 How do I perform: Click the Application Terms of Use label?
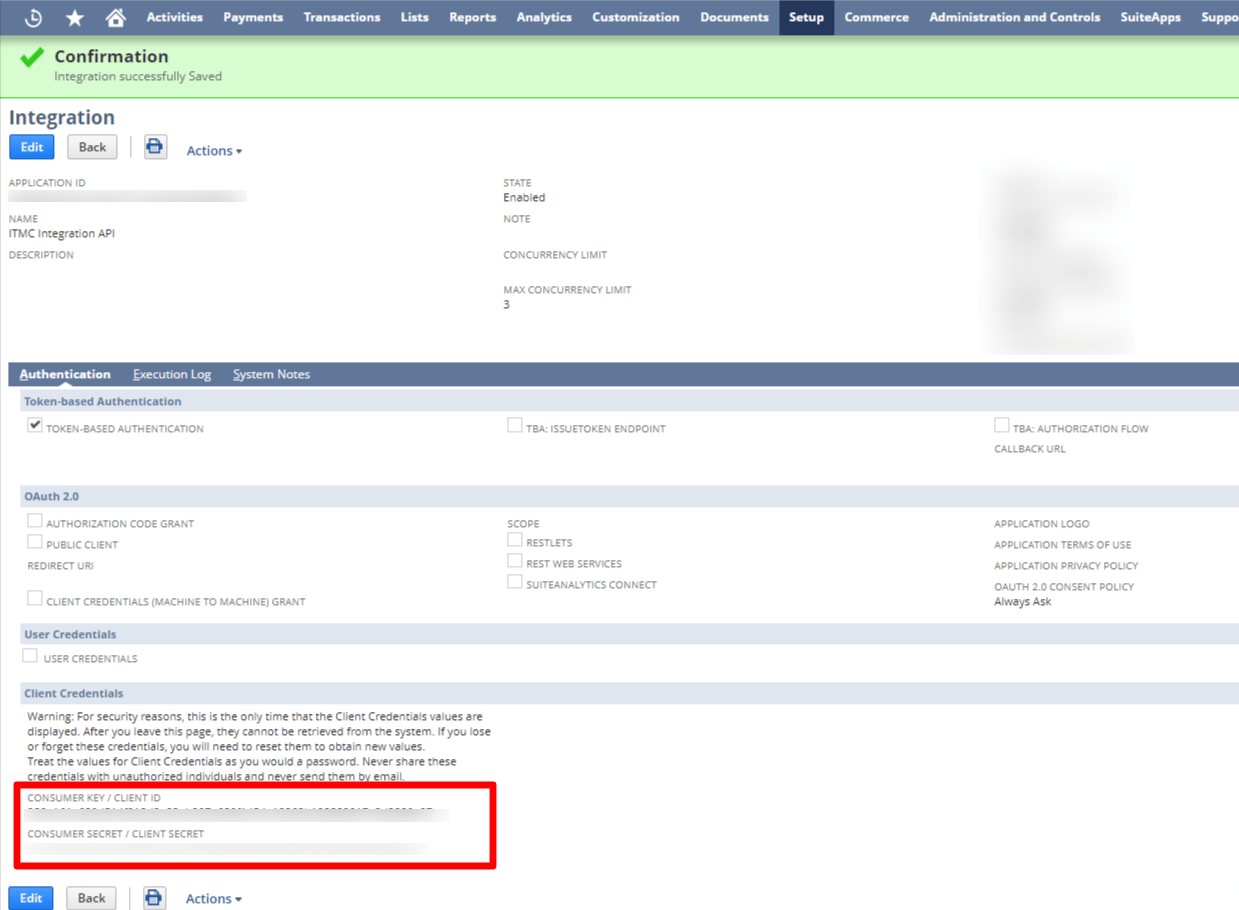coord(1063,545)
